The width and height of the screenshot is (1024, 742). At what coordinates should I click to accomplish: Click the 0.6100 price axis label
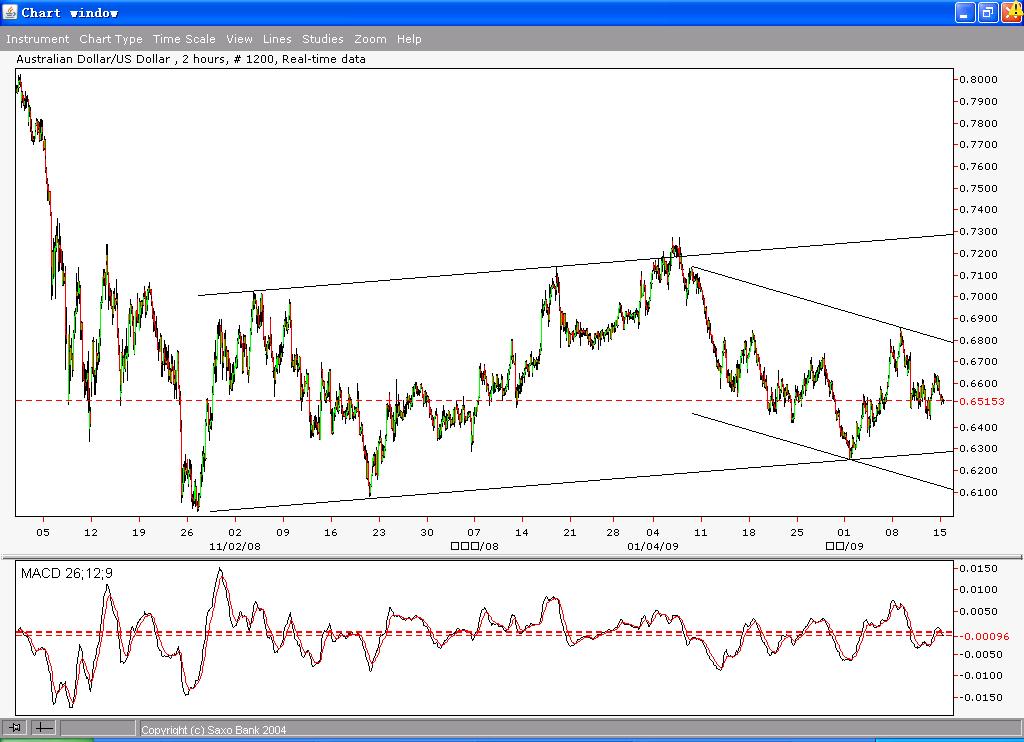(978, 492)
